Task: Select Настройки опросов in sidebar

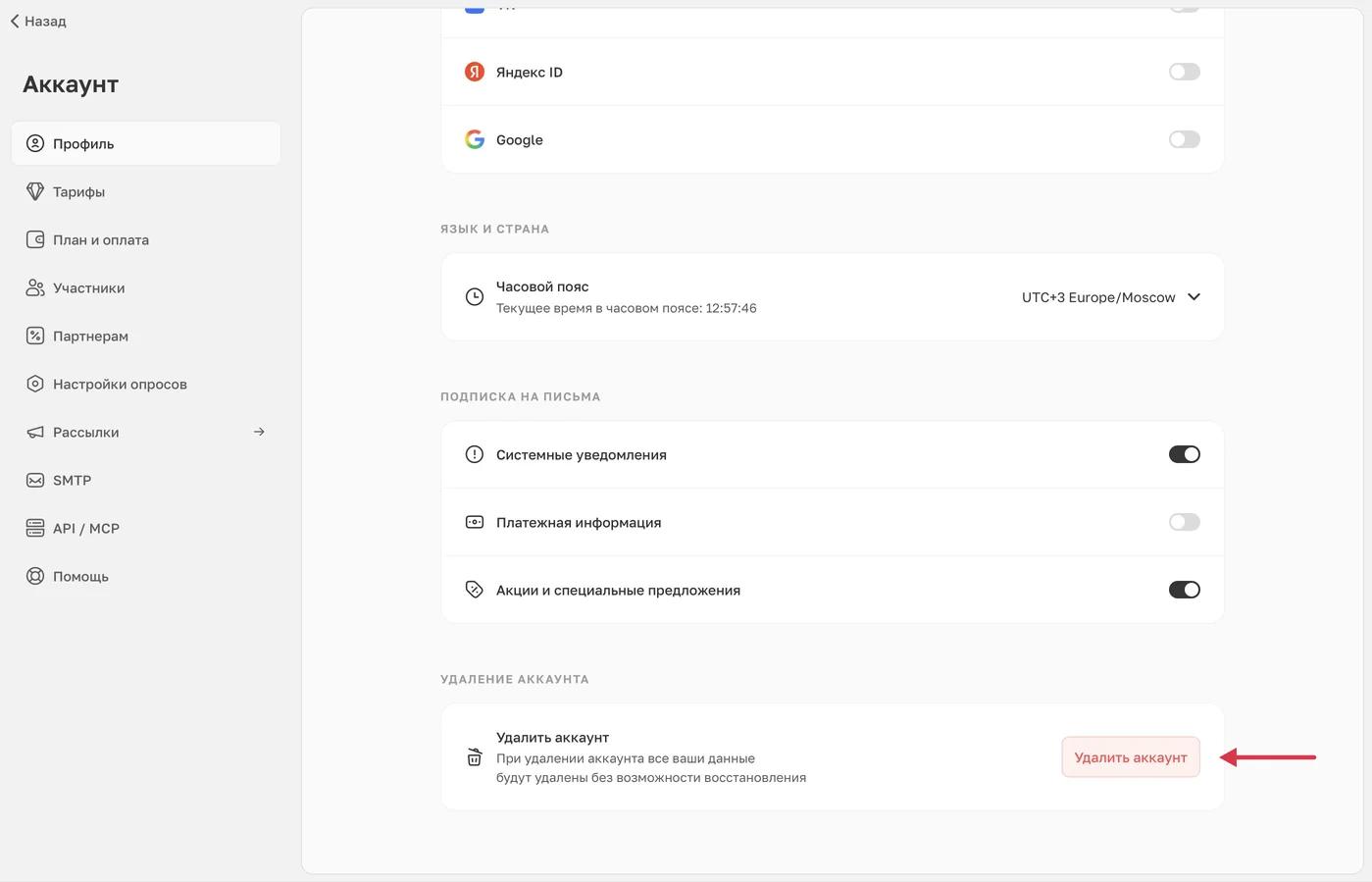Action: coord(146,384)
